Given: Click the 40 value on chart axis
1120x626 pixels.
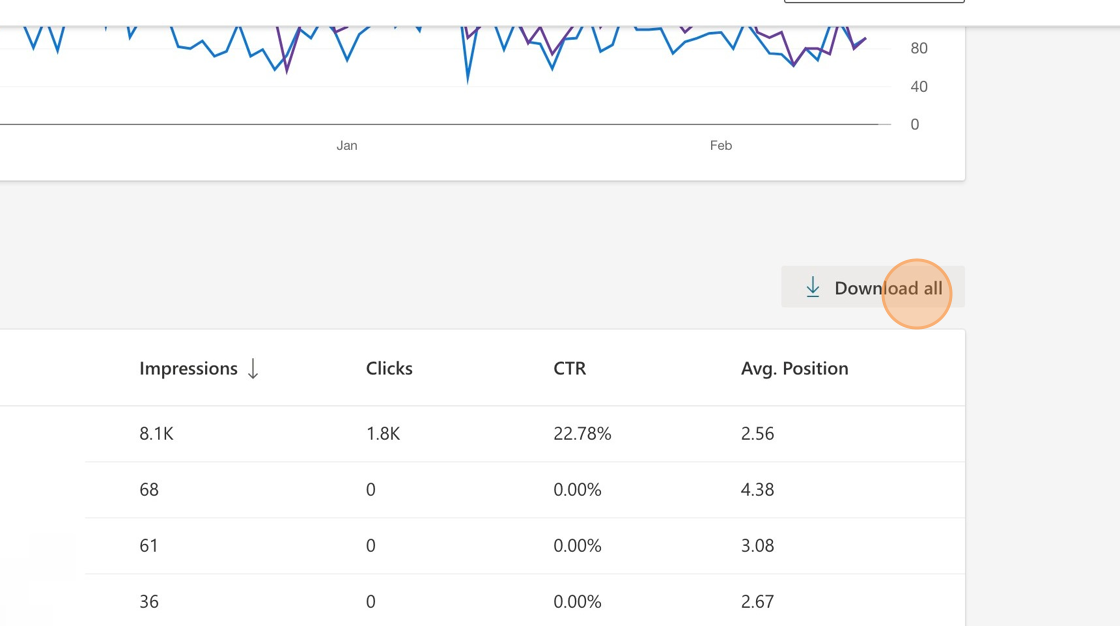Looking at the screenshot, I should coord(919,86).
